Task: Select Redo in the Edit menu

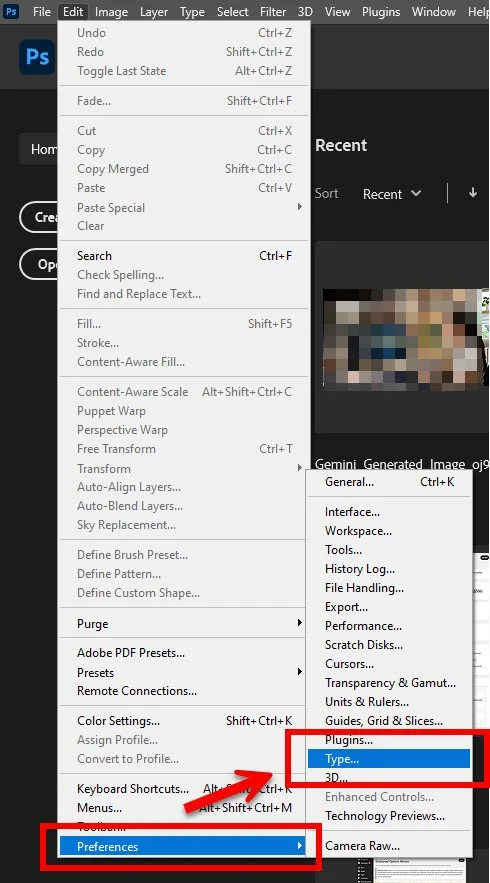Action: click(185, 52)
